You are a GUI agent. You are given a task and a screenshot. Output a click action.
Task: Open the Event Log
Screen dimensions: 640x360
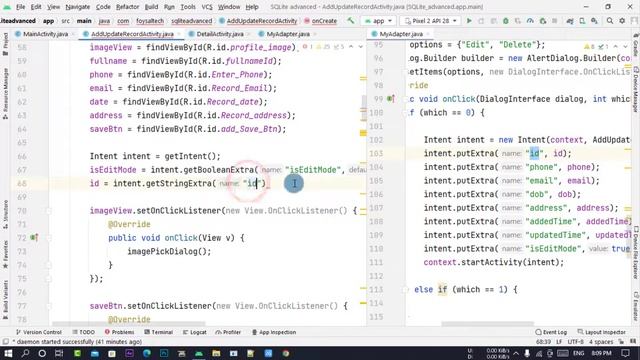point(551,332)
